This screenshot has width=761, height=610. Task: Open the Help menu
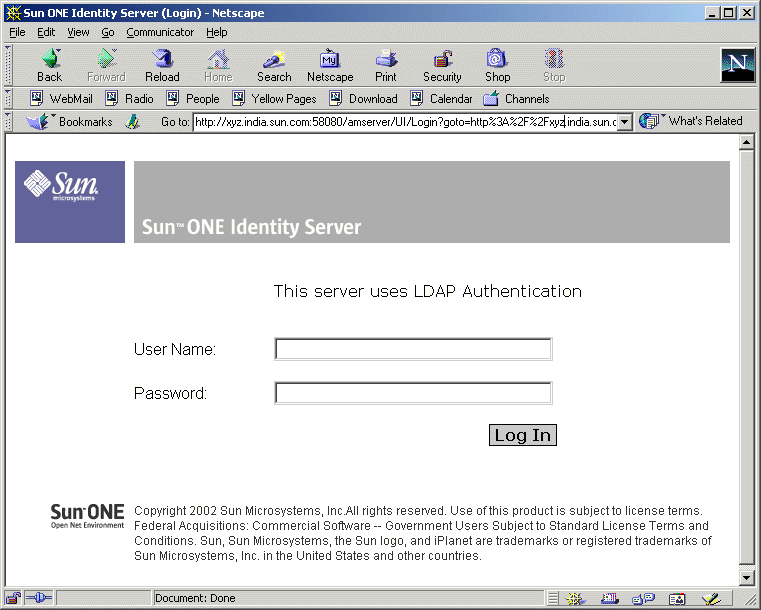(216, 32)
